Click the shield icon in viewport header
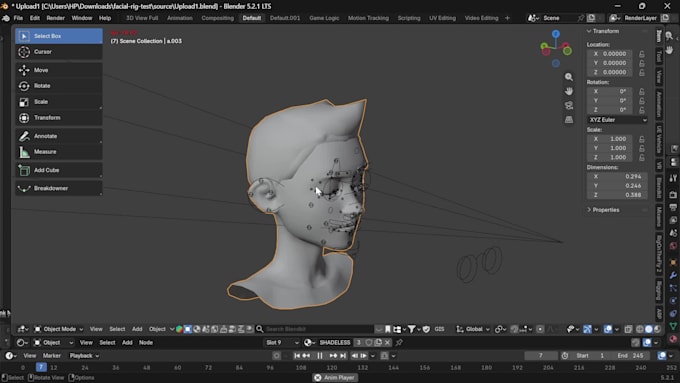This screenshot has height=383, width=680. pyautogui.click(x=426, y=329)
